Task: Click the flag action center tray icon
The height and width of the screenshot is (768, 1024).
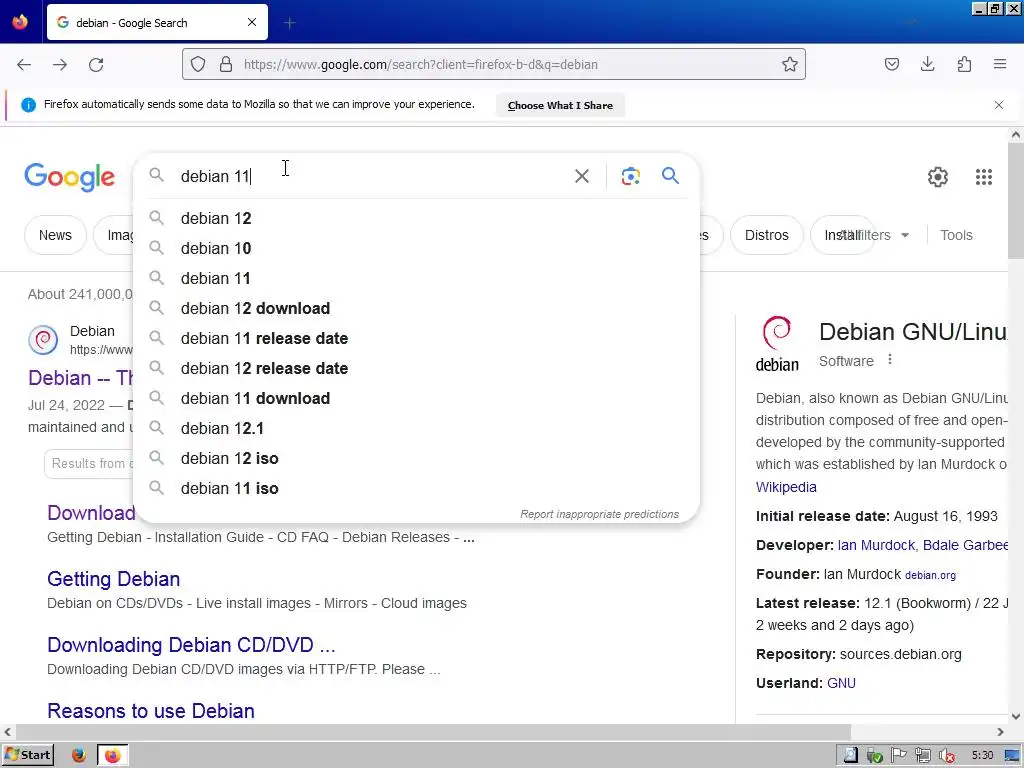Action: [899, 756]
